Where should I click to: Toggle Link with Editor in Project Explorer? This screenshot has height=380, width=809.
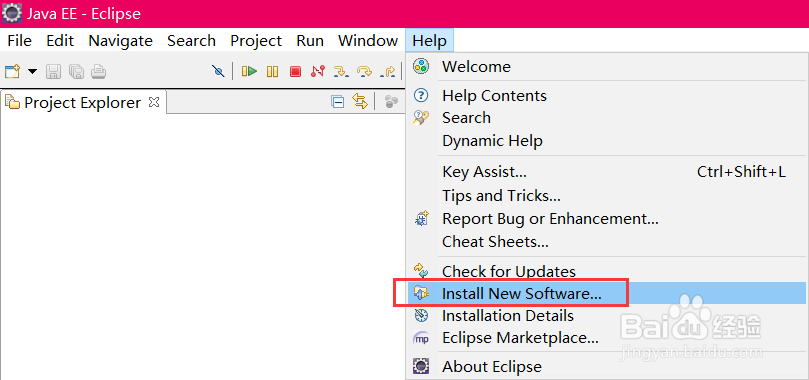coord(360,101)
